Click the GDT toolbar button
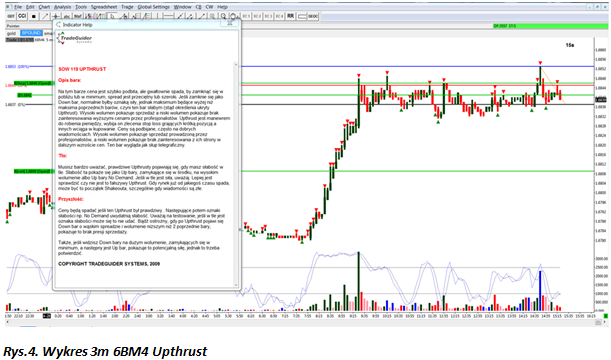The height and width of the screenshot is (360, 611). click(x=11, y=16)
